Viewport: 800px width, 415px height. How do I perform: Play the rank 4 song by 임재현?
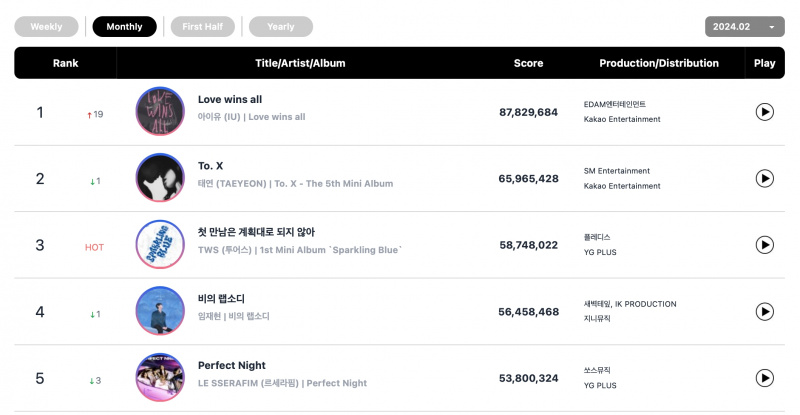(x=764, y=311)
